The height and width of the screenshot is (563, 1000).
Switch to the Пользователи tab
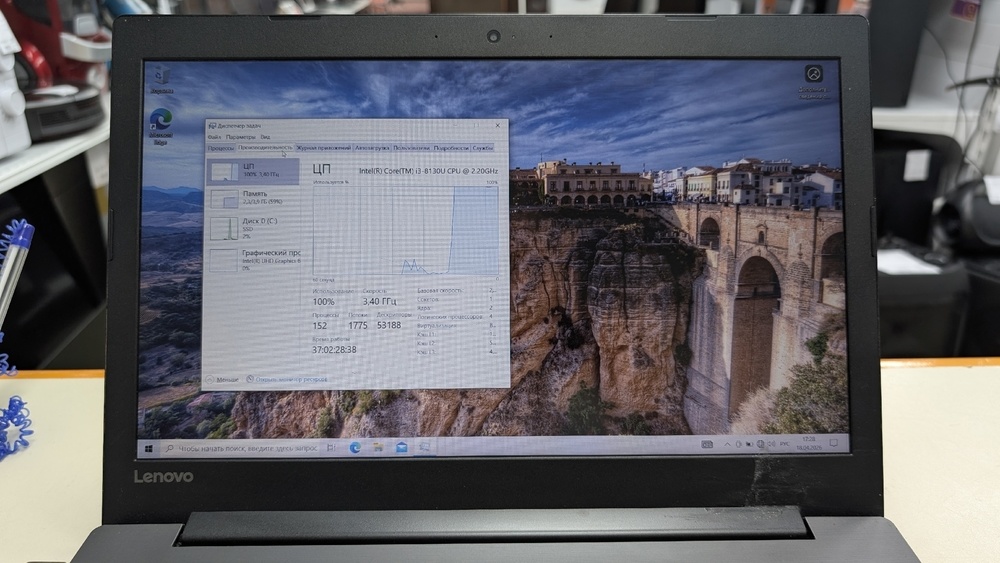411,148
